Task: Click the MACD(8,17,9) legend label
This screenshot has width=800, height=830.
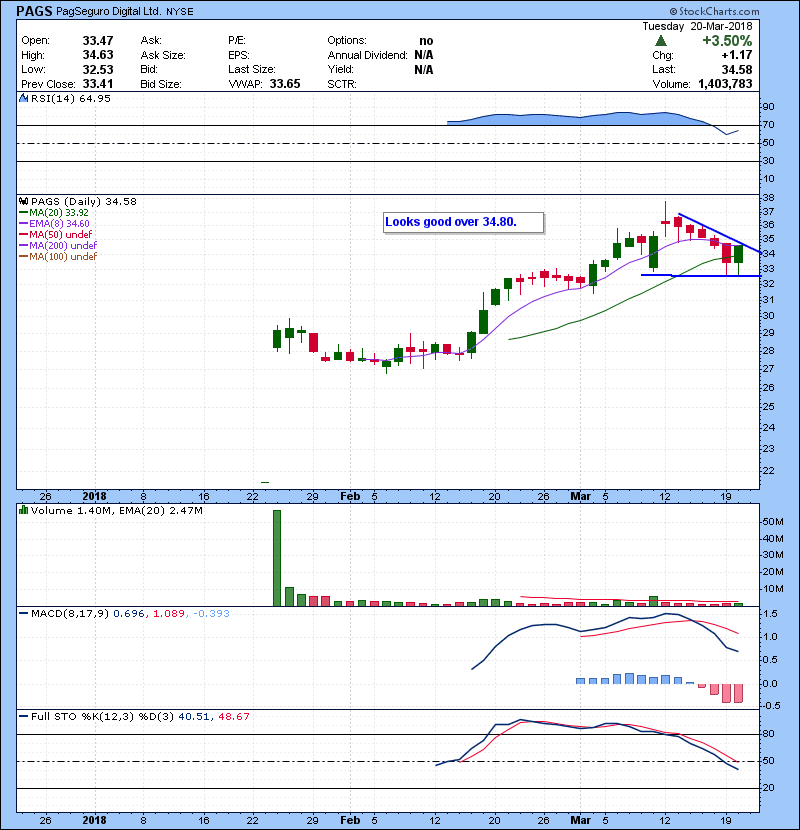Action: pos(70,614)
